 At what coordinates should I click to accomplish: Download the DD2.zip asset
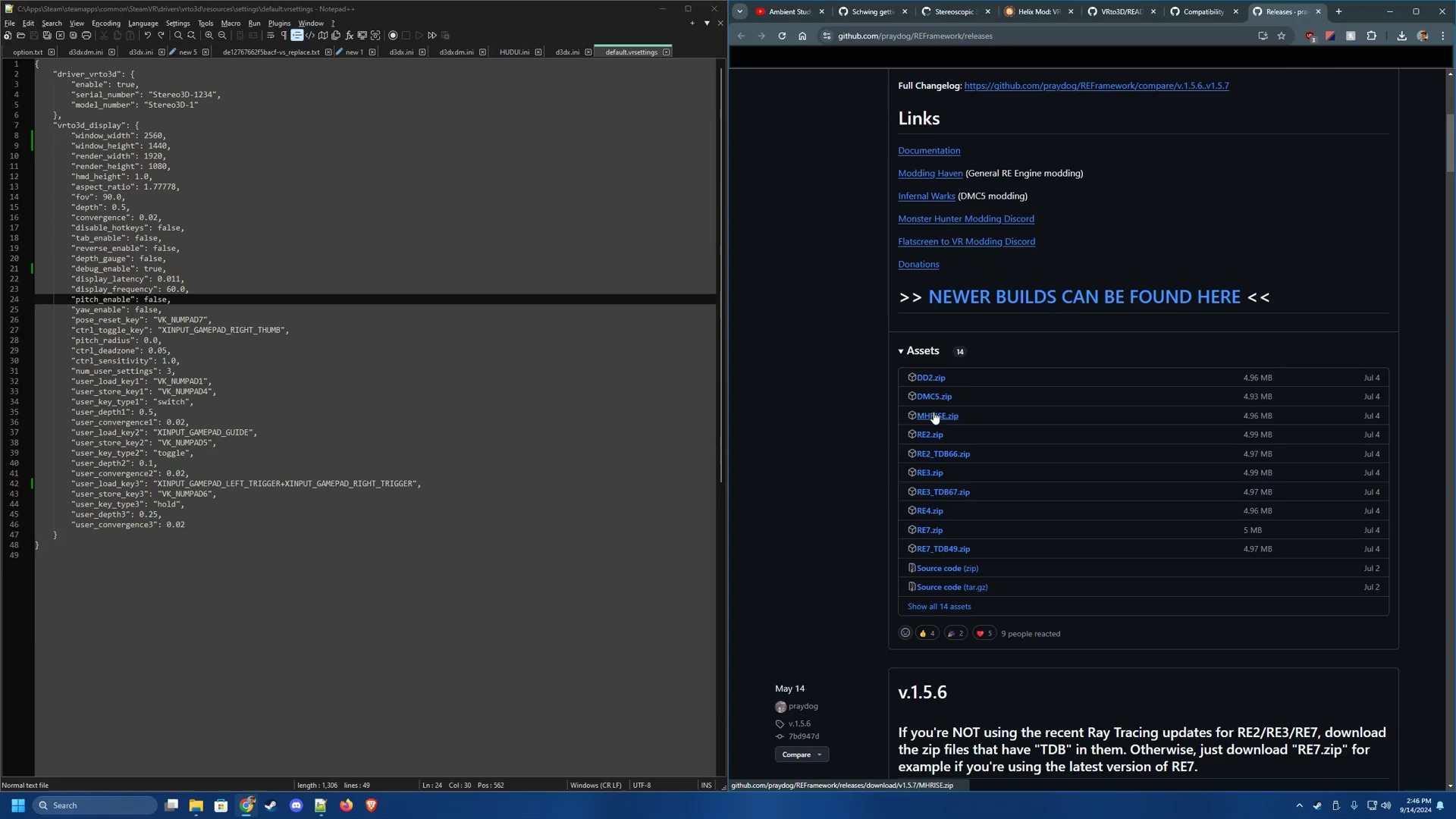click(930, 378)
